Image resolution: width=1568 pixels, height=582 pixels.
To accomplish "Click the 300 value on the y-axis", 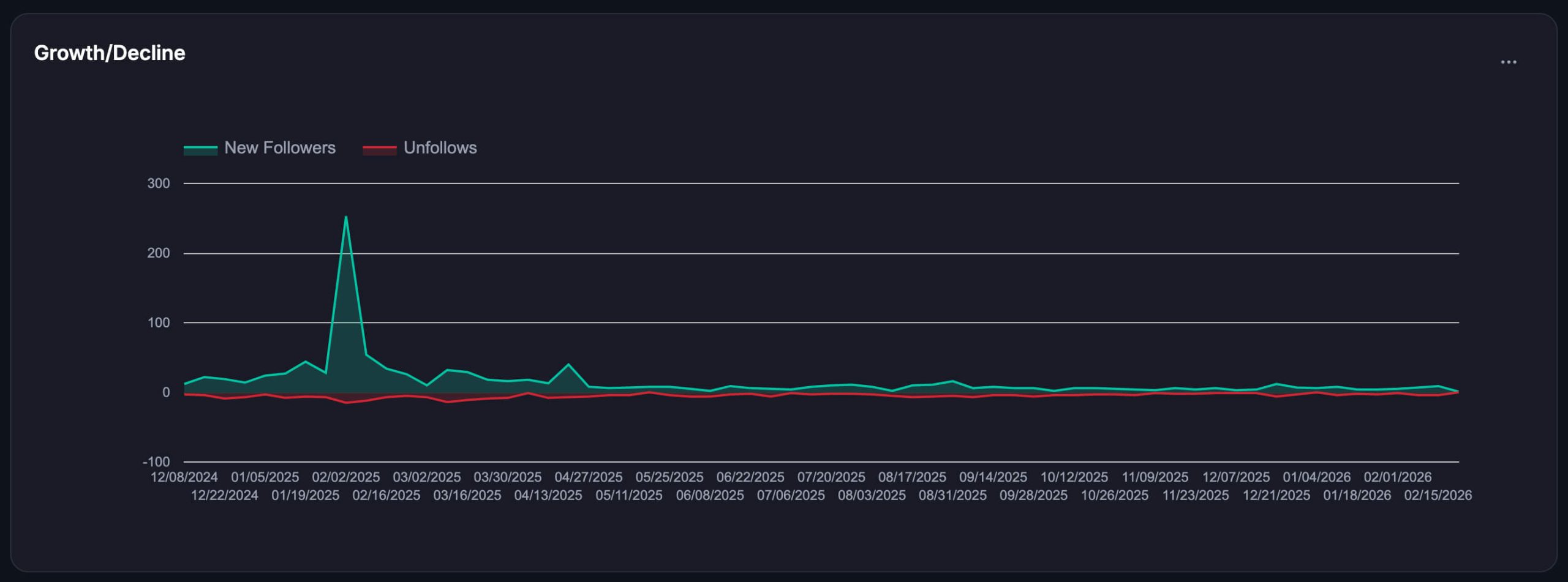I will [159, 184].
